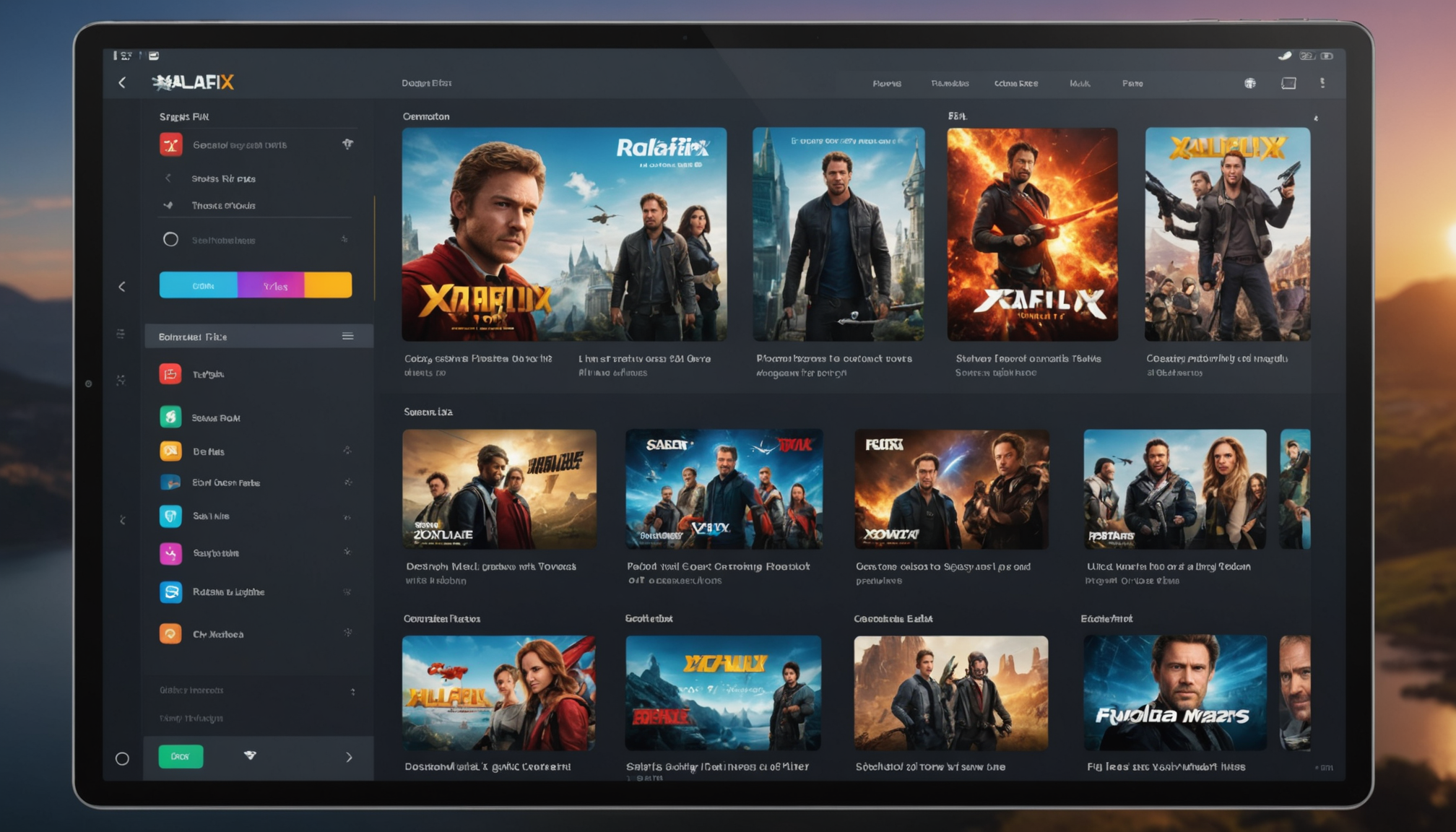Click the notification icon in status bar's left side

[x=154, y=56]
